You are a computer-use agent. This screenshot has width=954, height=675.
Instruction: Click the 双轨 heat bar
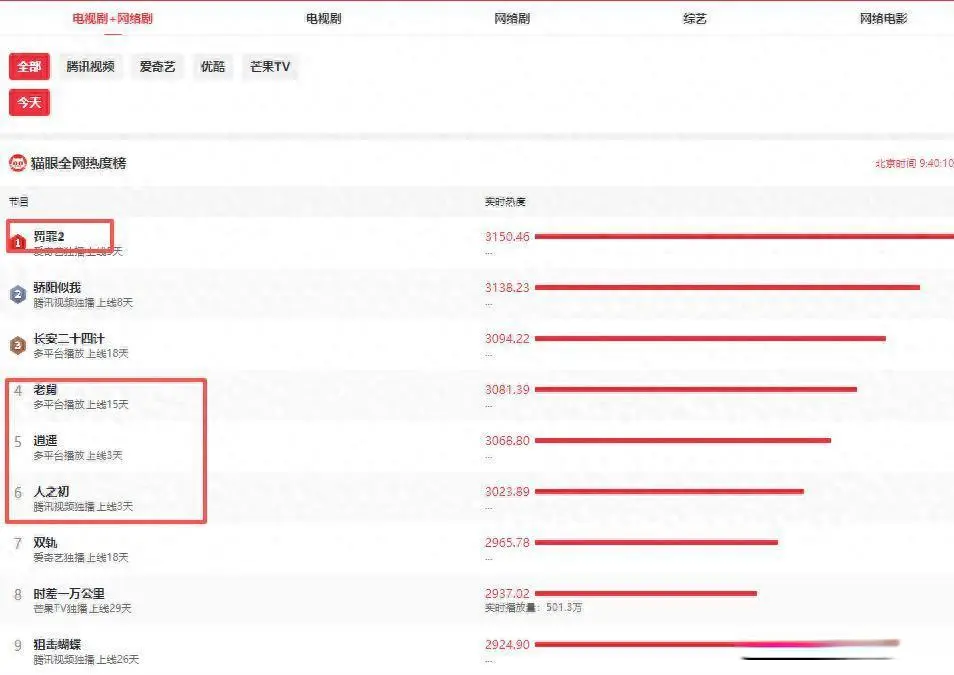click(656, 542)
